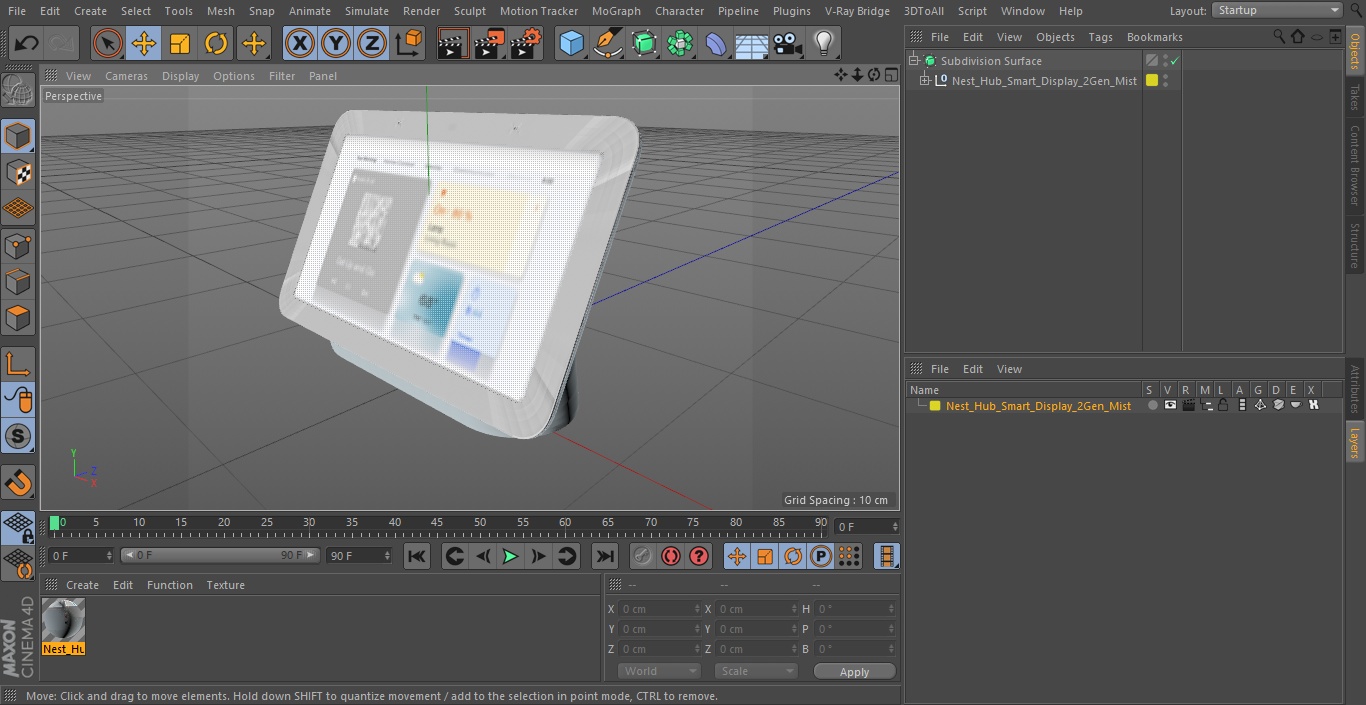Select the Live Selection tool

[107, 43]
